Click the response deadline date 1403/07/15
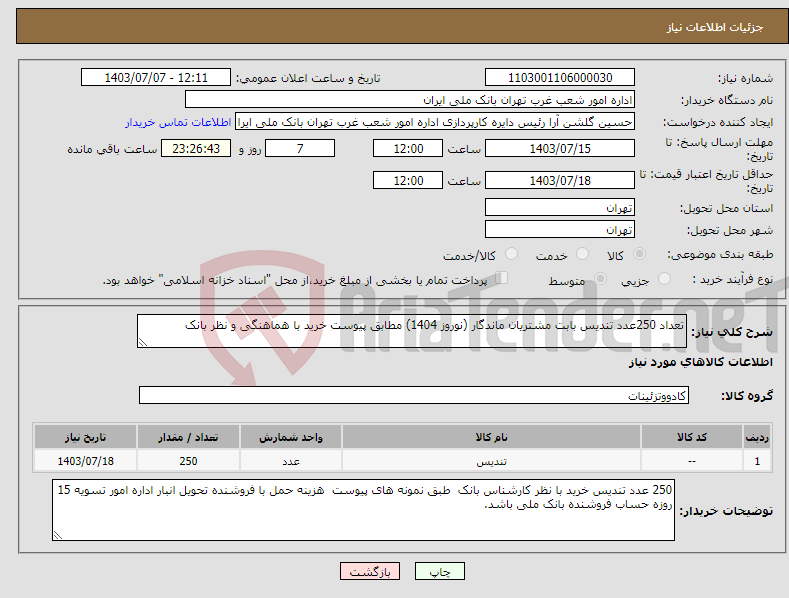789x598 pixels. 560,148
